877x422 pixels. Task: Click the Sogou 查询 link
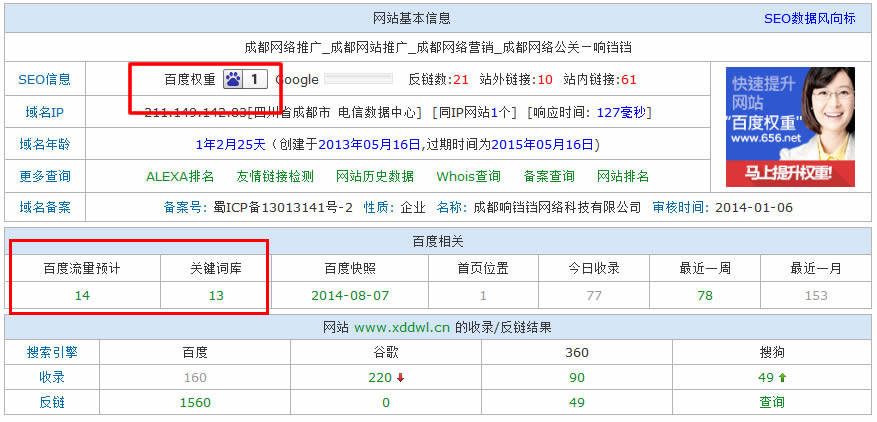pos(772,402)
